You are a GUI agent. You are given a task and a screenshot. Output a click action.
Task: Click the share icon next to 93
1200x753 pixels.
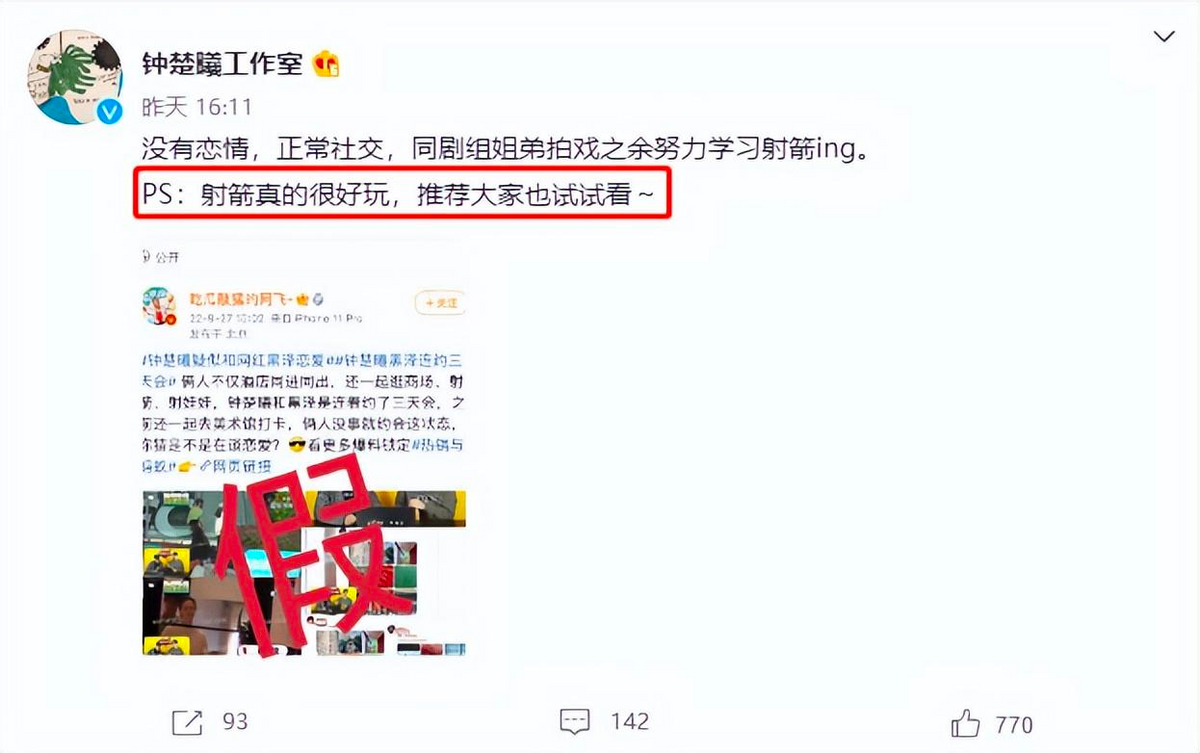coord(186,721)
